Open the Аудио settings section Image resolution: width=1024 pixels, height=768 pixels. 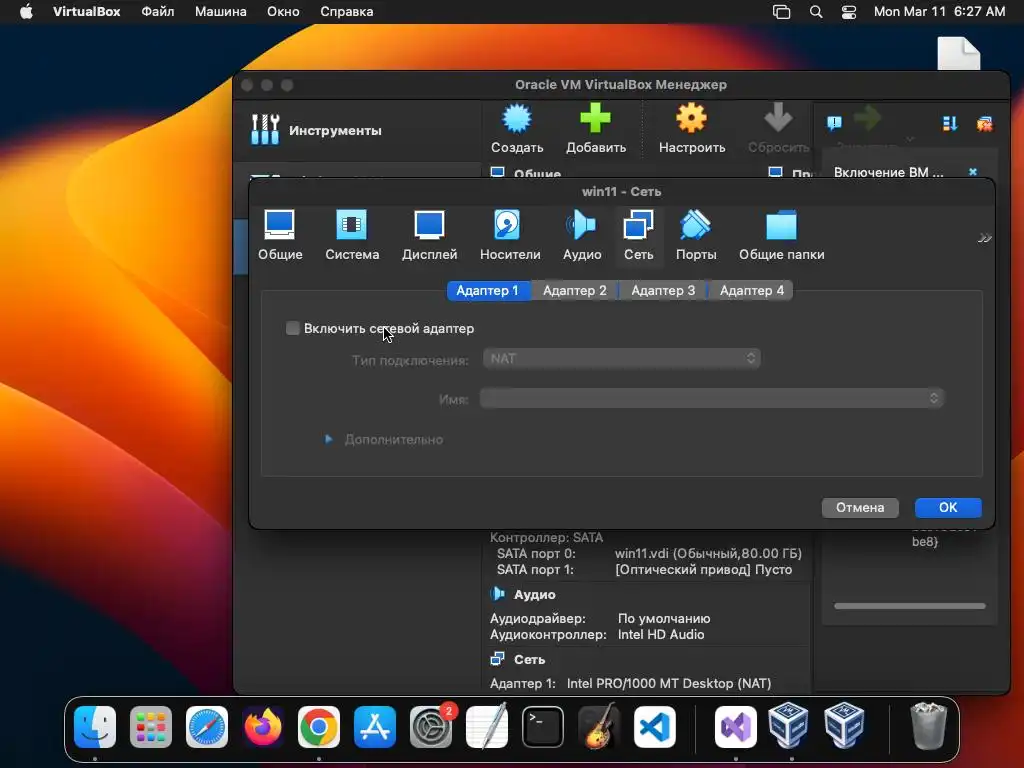pyautogui.click(x=582, y=236)
